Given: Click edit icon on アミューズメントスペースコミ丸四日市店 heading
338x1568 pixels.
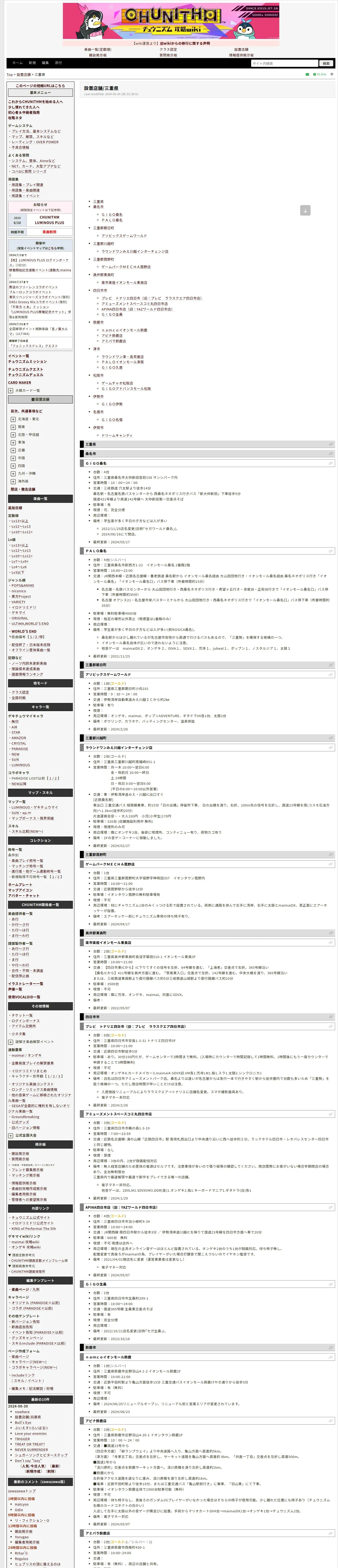Looking at the screenshot, I should [x=331, y=1114].
